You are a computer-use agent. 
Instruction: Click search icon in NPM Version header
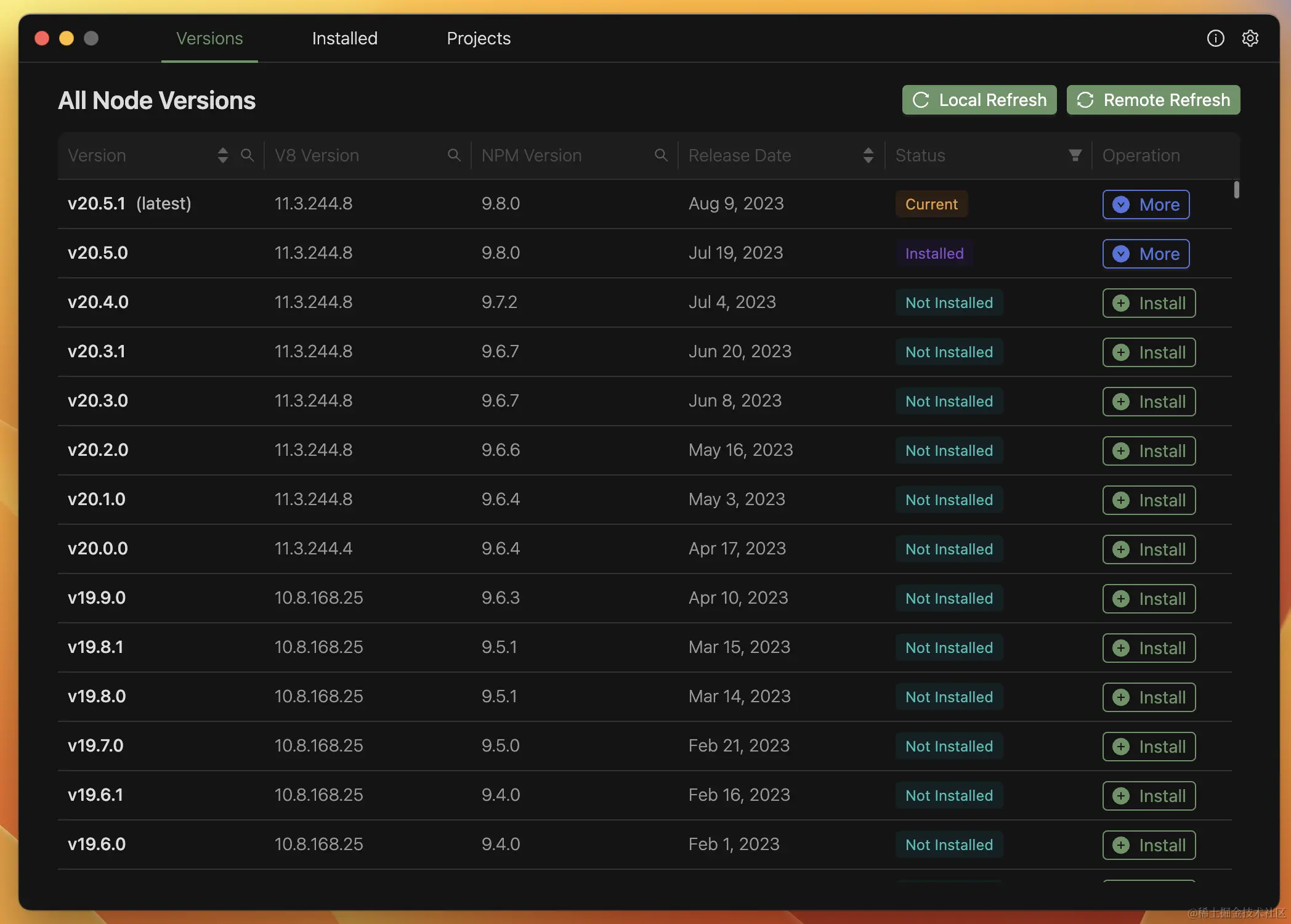click(x=661, y=155)
